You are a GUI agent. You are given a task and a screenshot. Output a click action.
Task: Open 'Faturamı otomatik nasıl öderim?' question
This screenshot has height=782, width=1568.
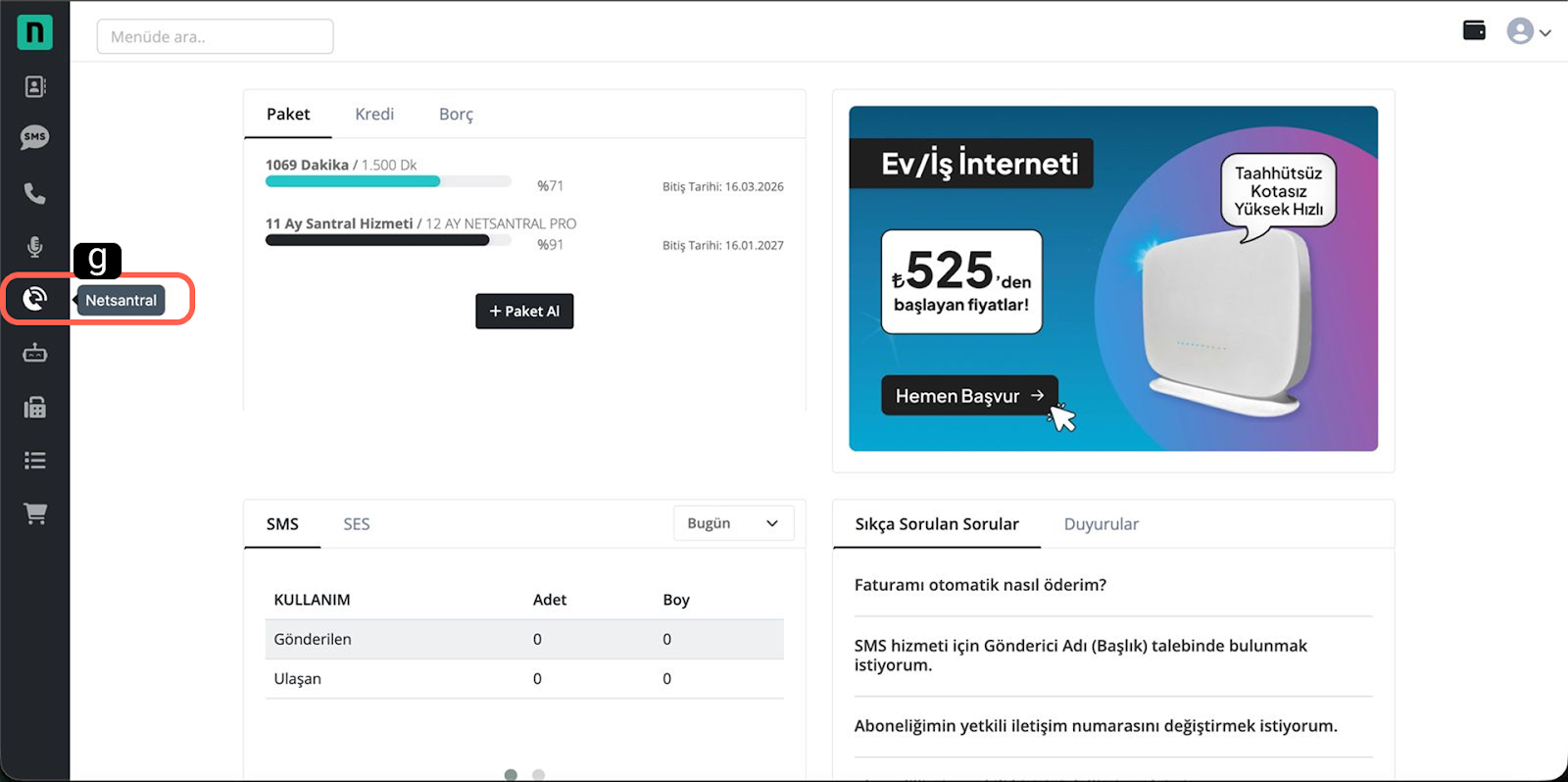(980, 585)
